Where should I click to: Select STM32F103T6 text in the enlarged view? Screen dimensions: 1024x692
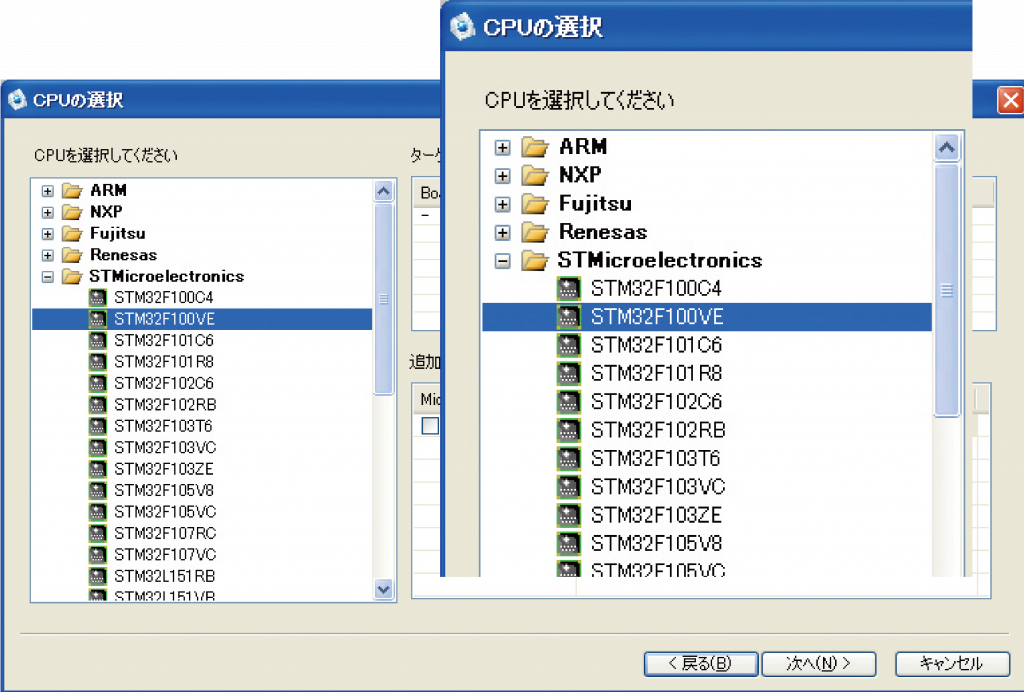[x=655, y=458]
